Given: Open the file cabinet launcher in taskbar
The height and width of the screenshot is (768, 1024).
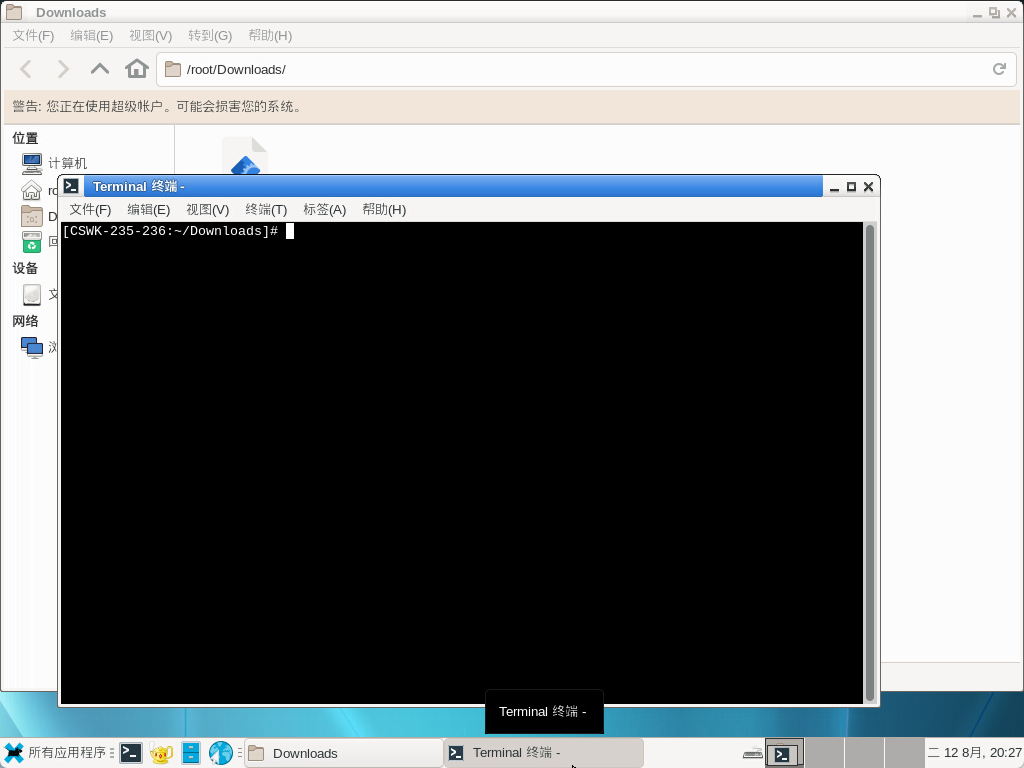Looking at the screenshot, I should coord(191,753).
